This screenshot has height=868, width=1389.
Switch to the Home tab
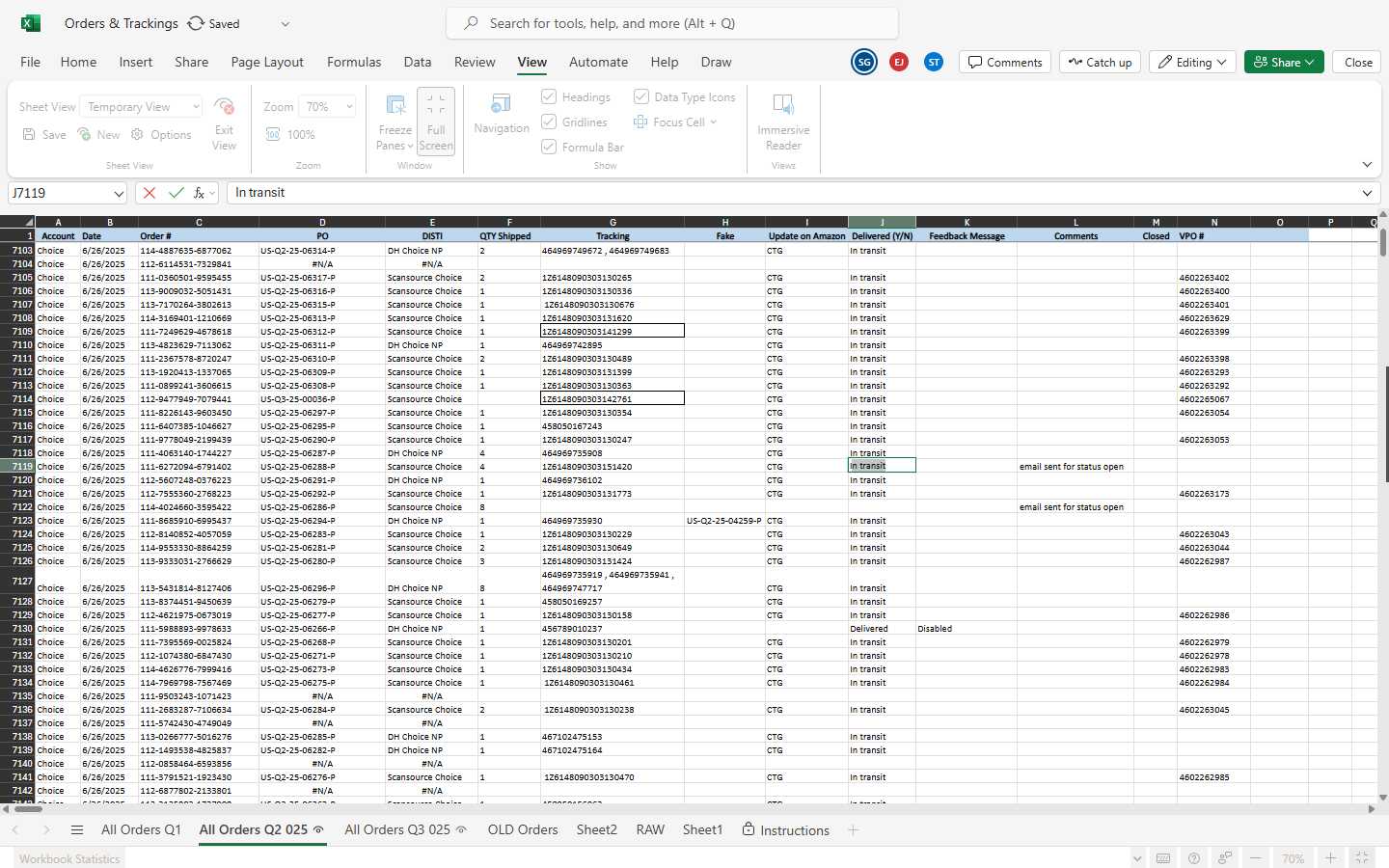(78, 62)
